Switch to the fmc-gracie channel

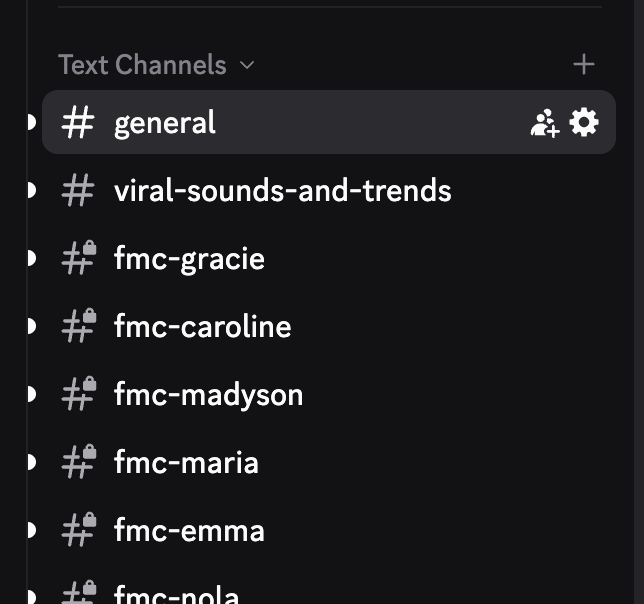point(189,259)
